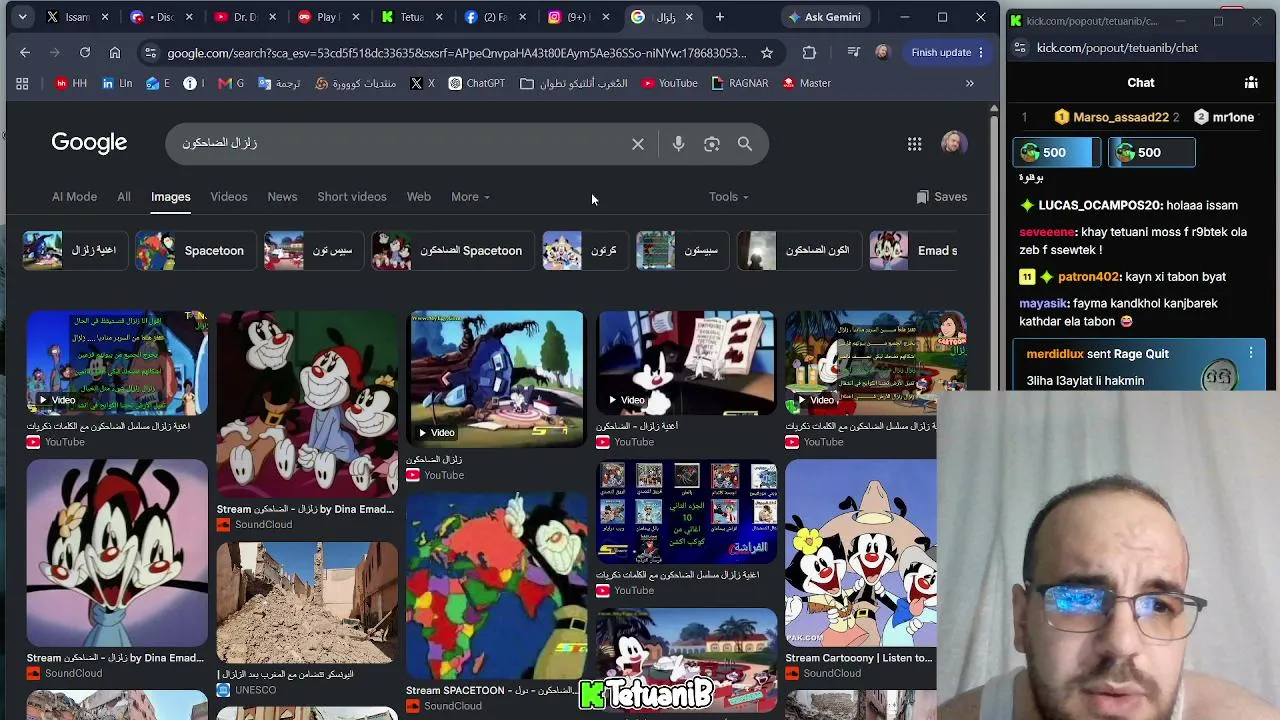
Task: Open the Tools dropdown
Action: (728, 197)
